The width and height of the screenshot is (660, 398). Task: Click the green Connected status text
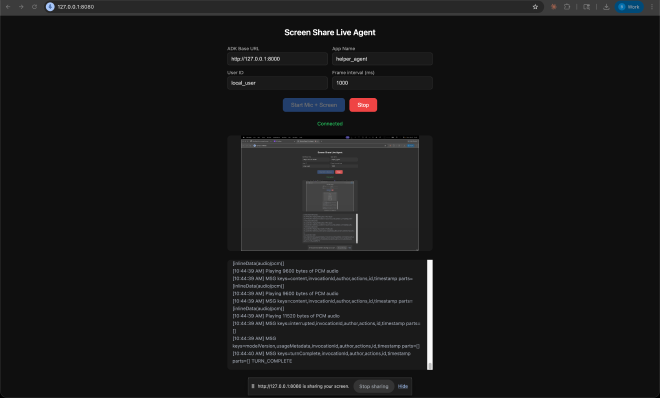click(x=330, y=124)
